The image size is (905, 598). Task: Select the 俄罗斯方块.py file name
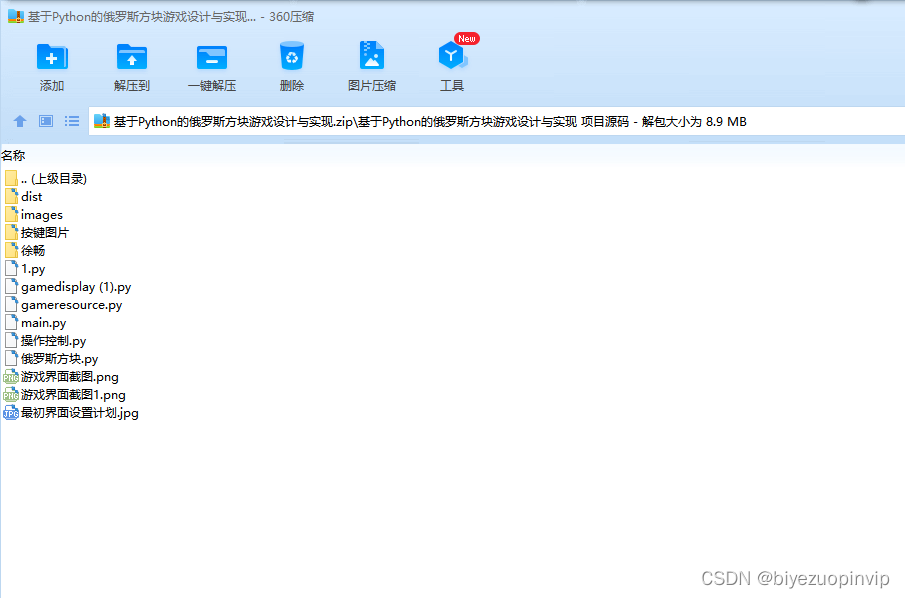(x=59, y=359)
